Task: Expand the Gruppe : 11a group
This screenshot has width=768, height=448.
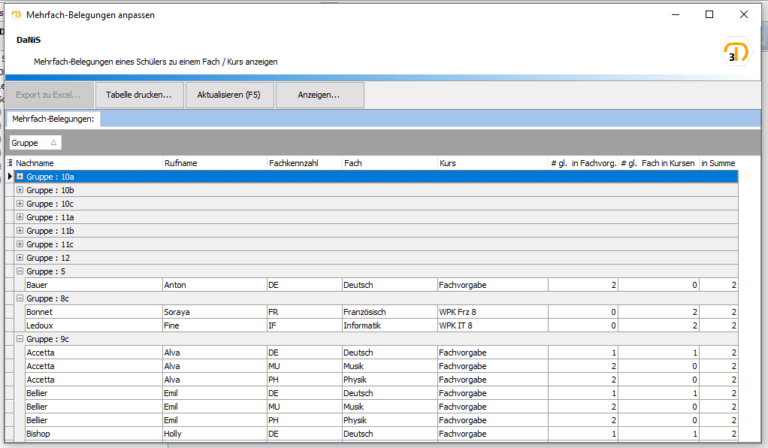Action: coord(20,217)
